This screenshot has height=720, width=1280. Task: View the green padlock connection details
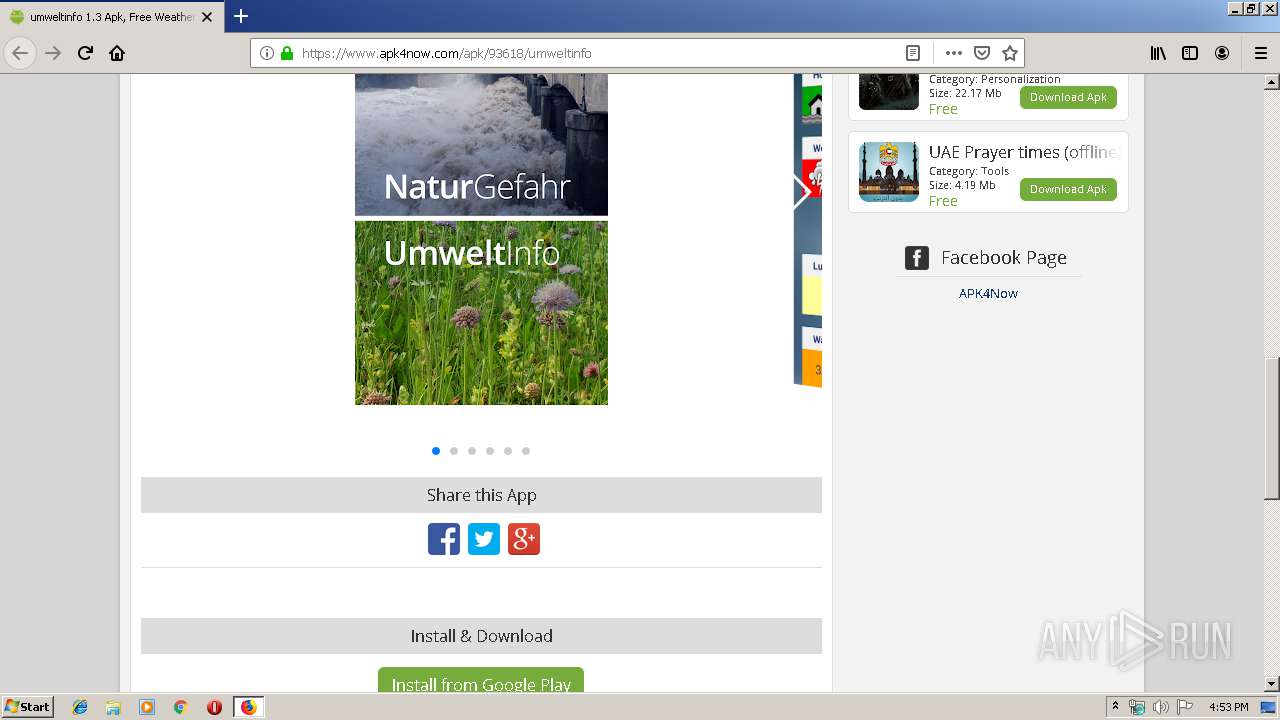click(287, 53)
